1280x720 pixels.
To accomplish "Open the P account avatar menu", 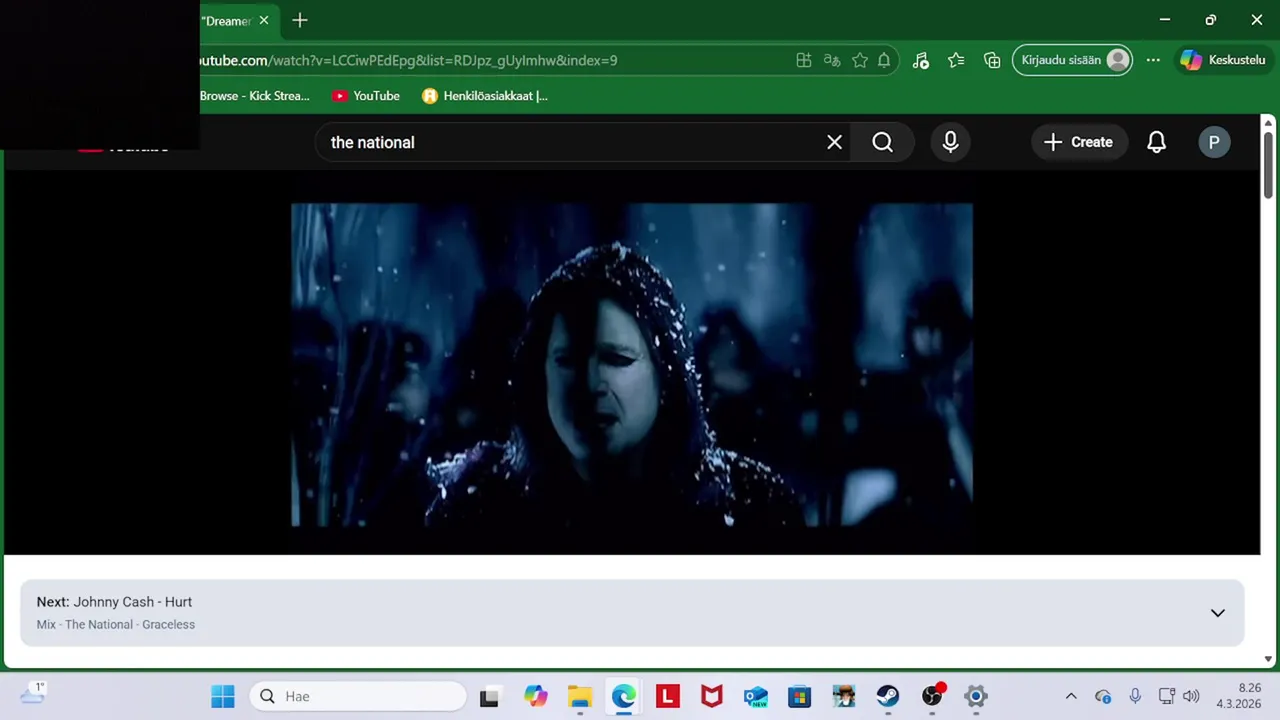I will click(1214, 142).
